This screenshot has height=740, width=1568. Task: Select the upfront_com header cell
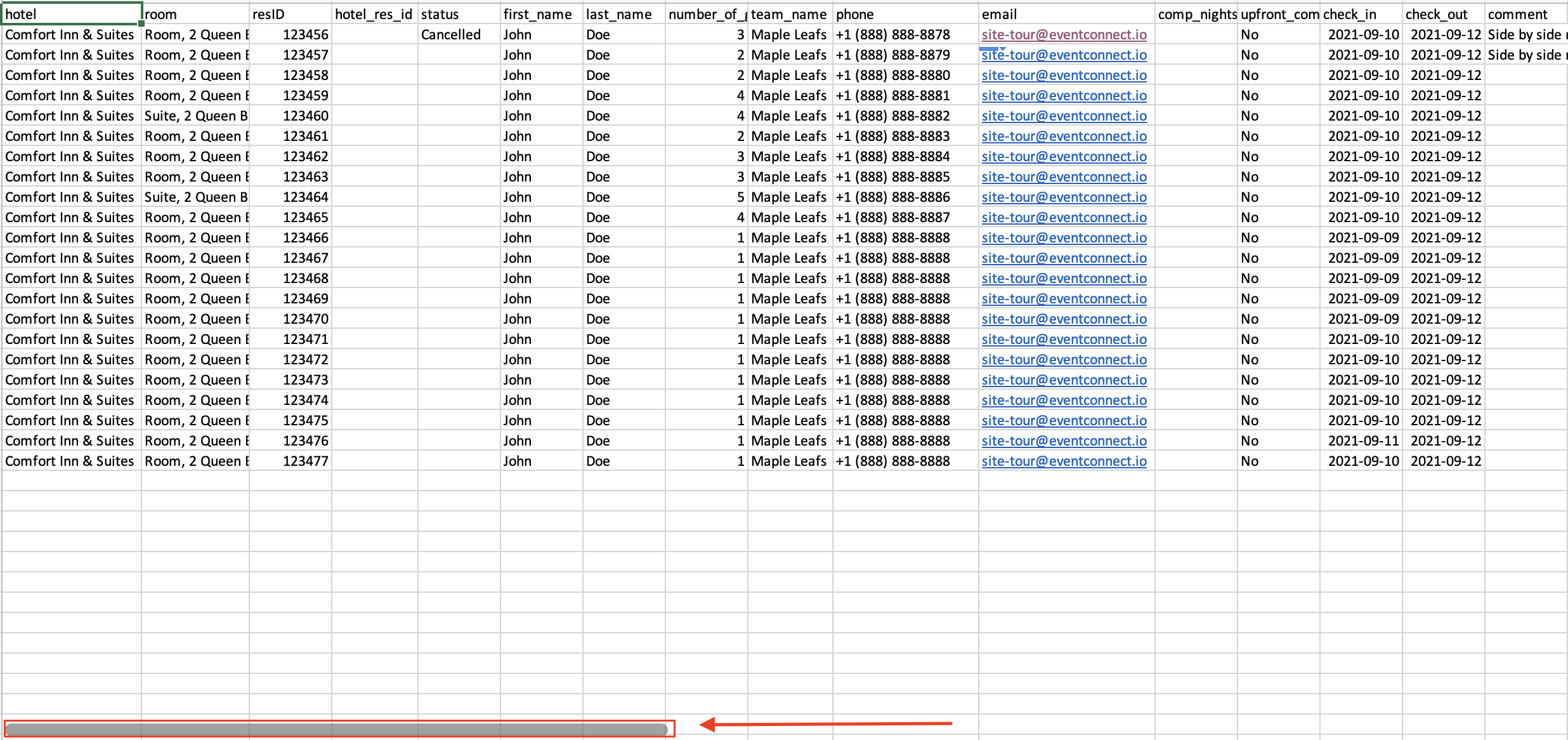click(1277, 14)
